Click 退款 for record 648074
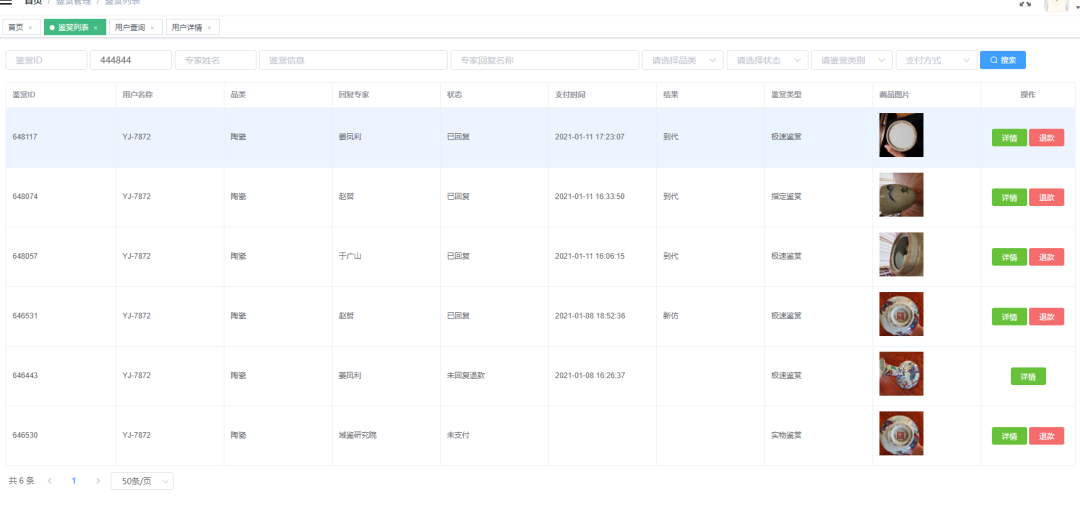1080x510 pixels. pyautogui.click(x=1046, y=197)
